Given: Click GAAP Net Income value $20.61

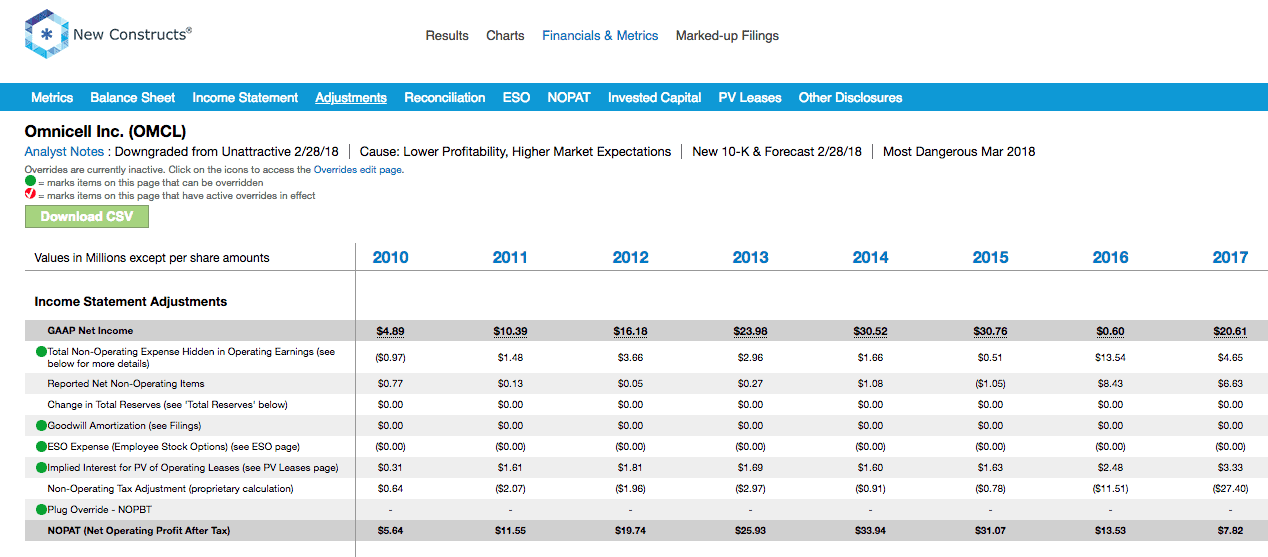Looking at the screenshot, I should (1230, 331).
